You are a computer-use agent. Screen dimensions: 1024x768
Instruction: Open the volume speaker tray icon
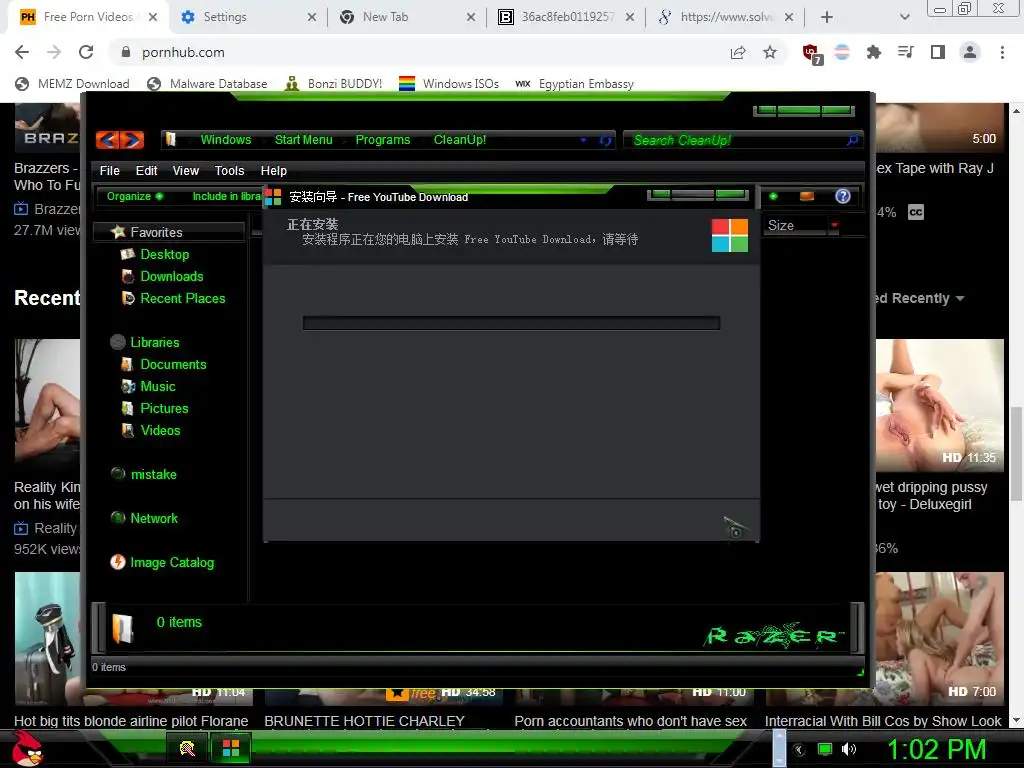tap(849, 749)
